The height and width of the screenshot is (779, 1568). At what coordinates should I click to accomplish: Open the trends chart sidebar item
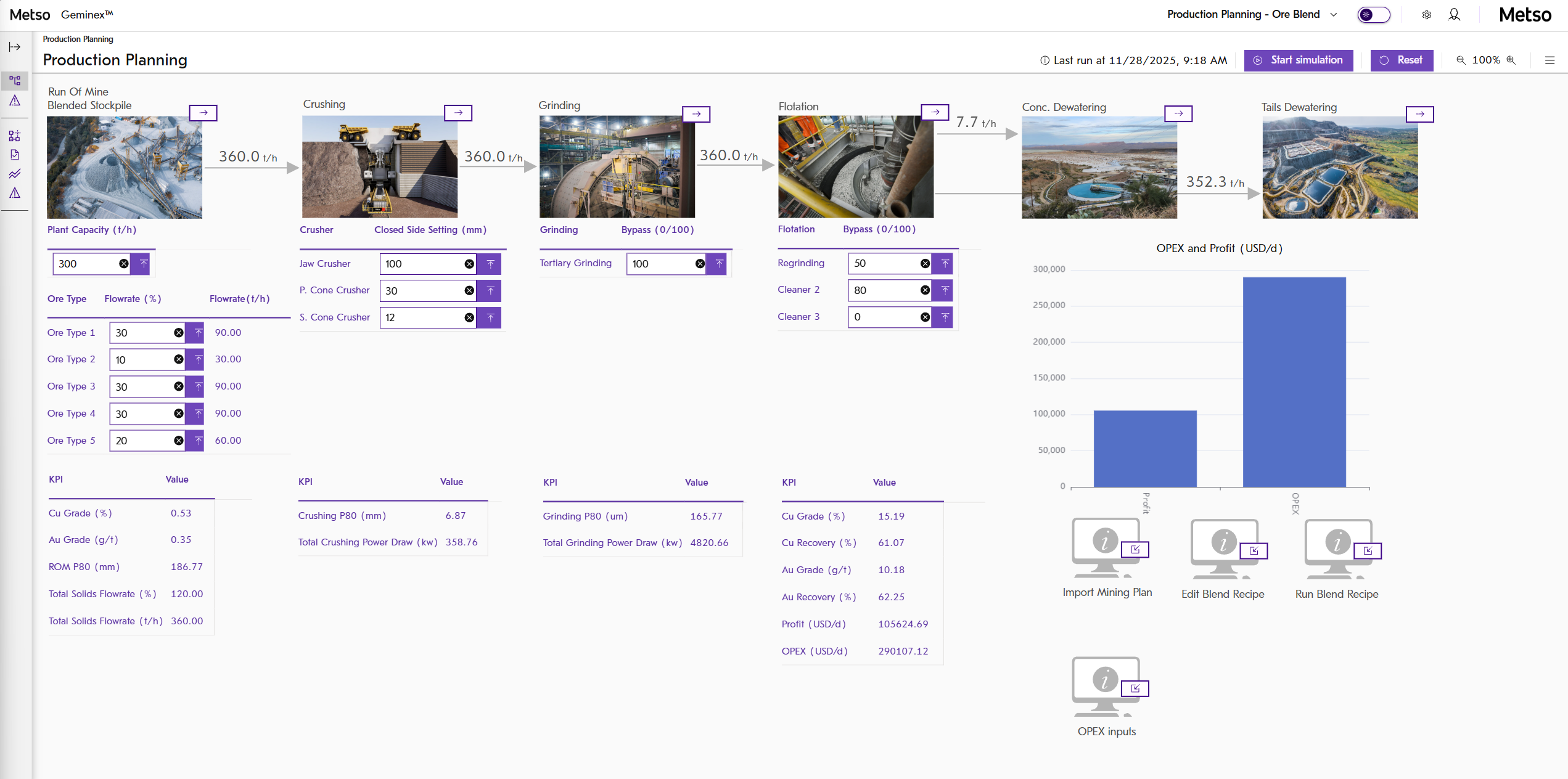15,174
